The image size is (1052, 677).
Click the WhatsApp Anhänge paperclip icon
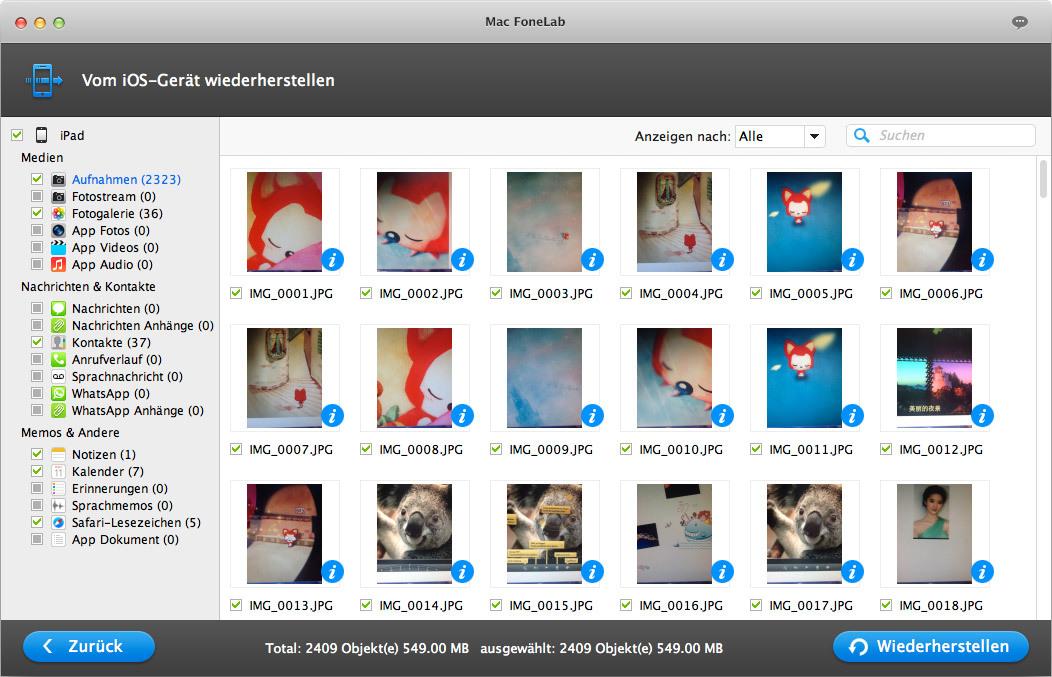(58, 411)
